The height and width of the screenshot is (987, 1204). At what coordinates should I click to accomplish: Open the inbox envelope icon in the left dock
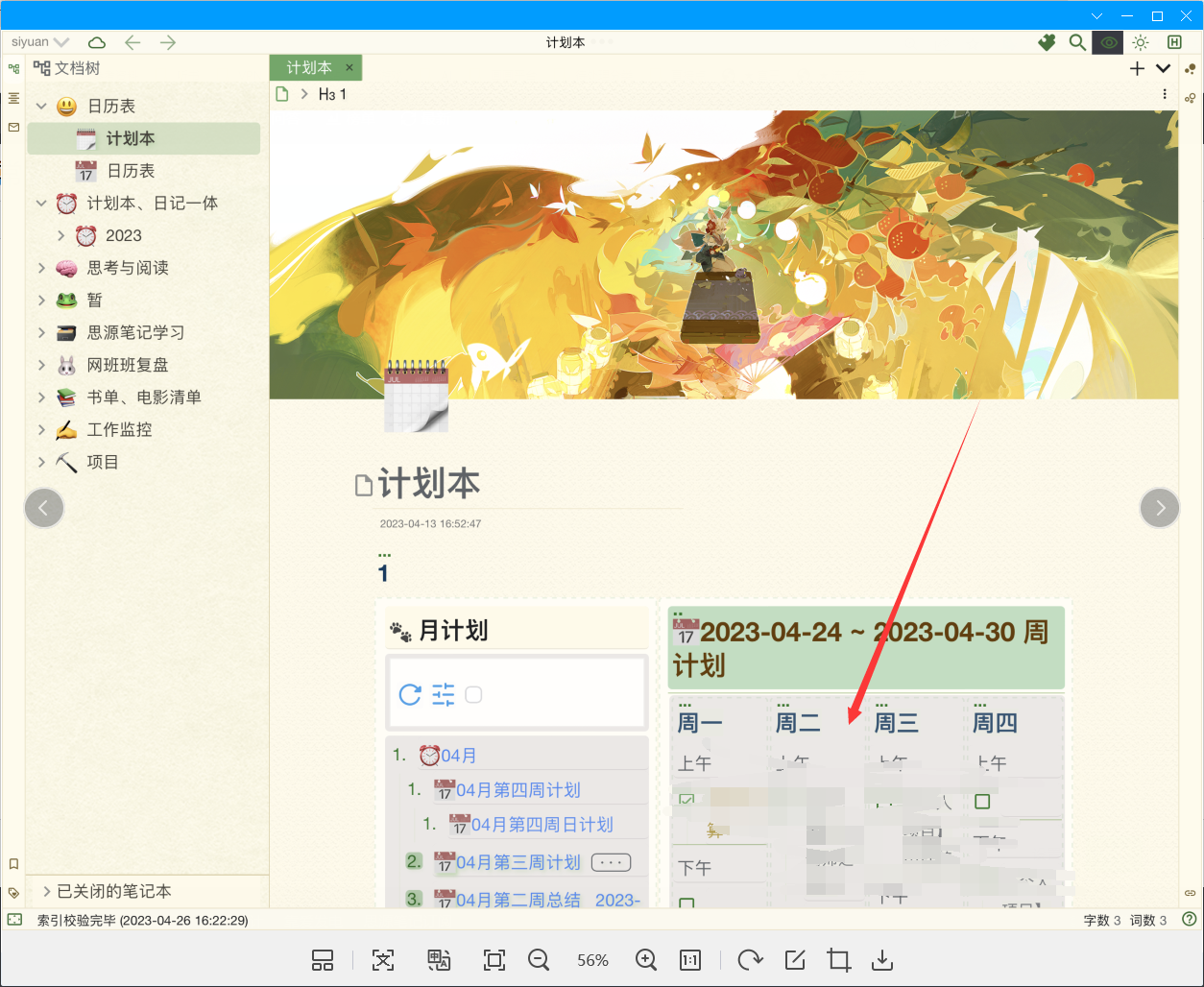(x=13, y=127)
